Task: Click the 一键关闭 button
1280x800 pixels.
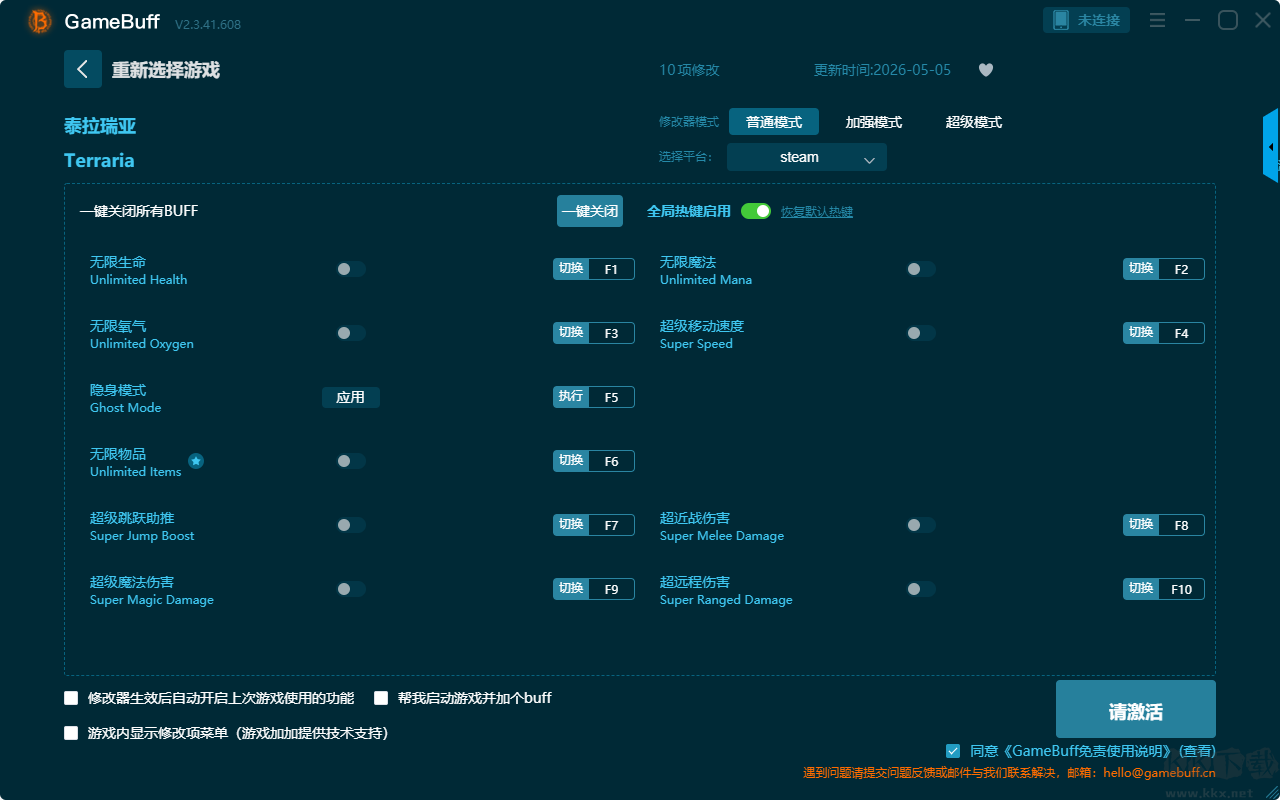Action: 590,211
